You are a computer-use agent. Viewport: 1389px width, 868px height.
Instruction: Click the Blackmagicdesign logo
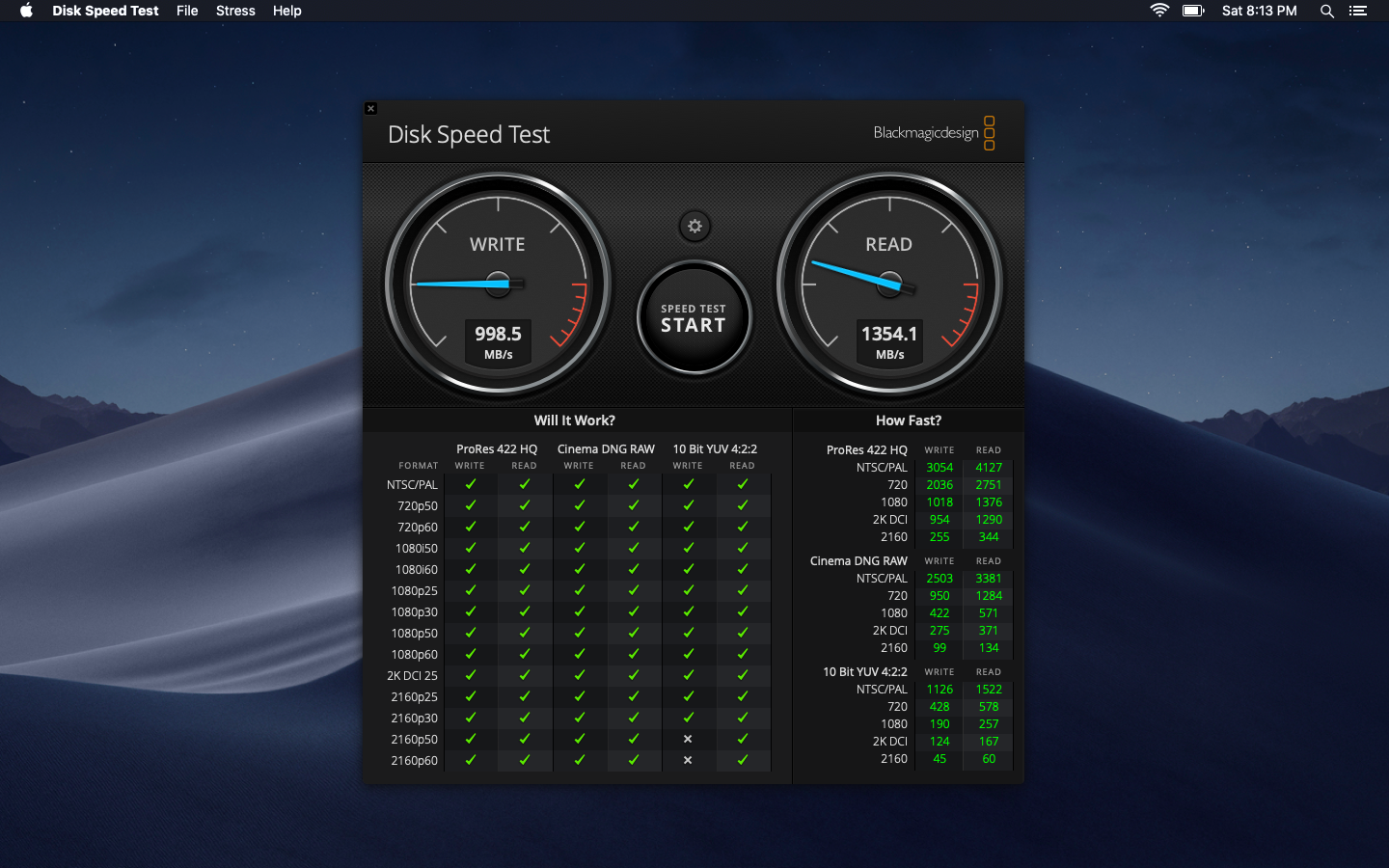[934, 133]
